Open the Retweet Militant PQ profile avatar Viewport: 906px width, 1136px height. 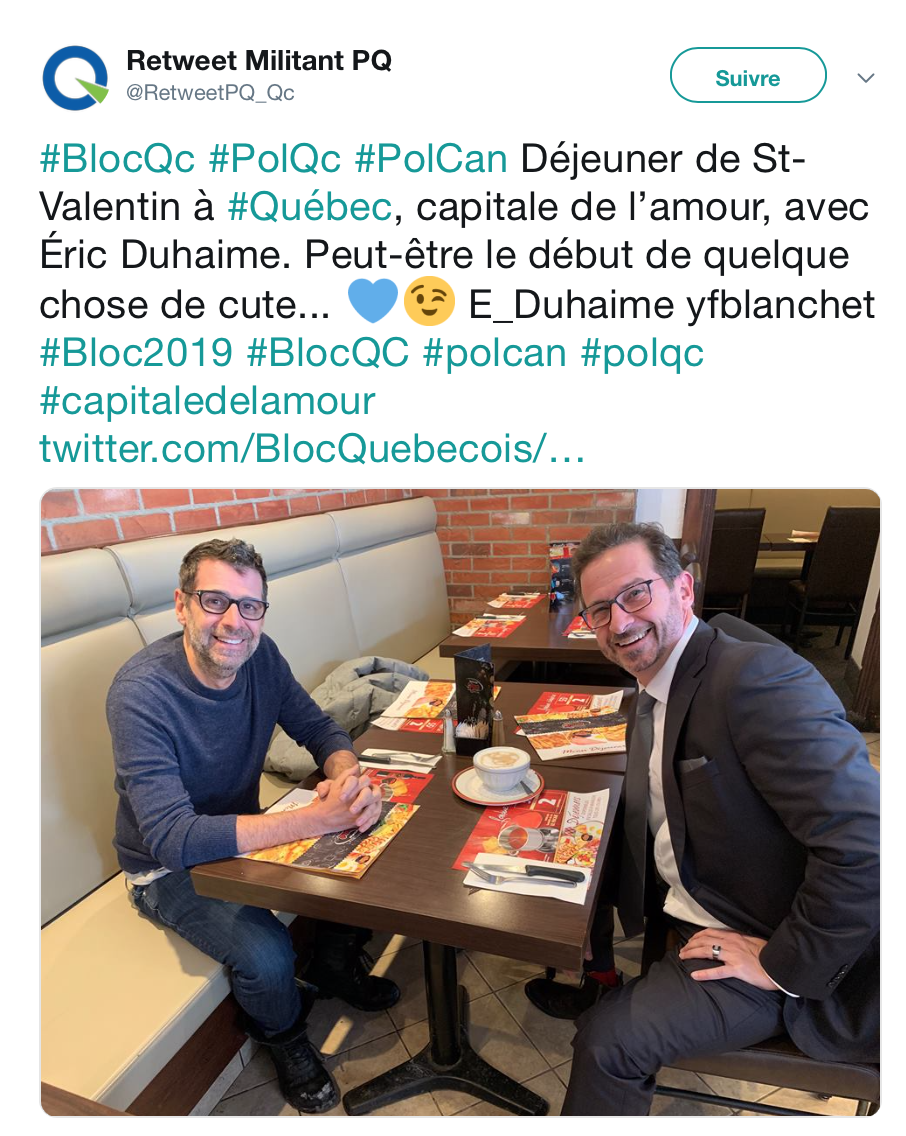pyautogui.click(x=75, y=78)
